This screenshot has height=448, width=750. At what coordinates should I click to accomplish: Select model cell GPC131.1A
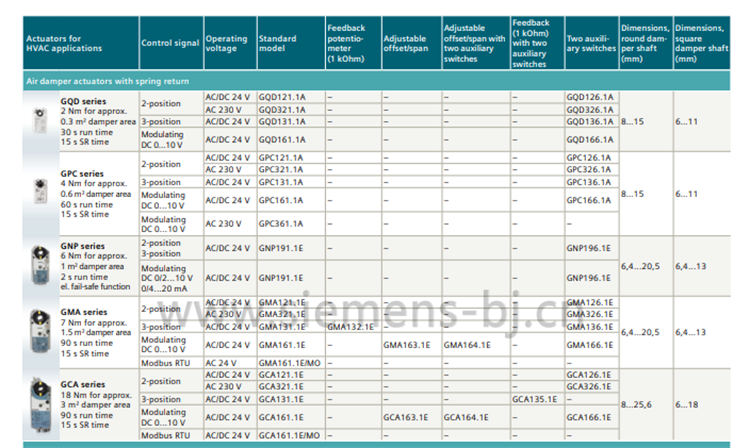tap(281, 182)
